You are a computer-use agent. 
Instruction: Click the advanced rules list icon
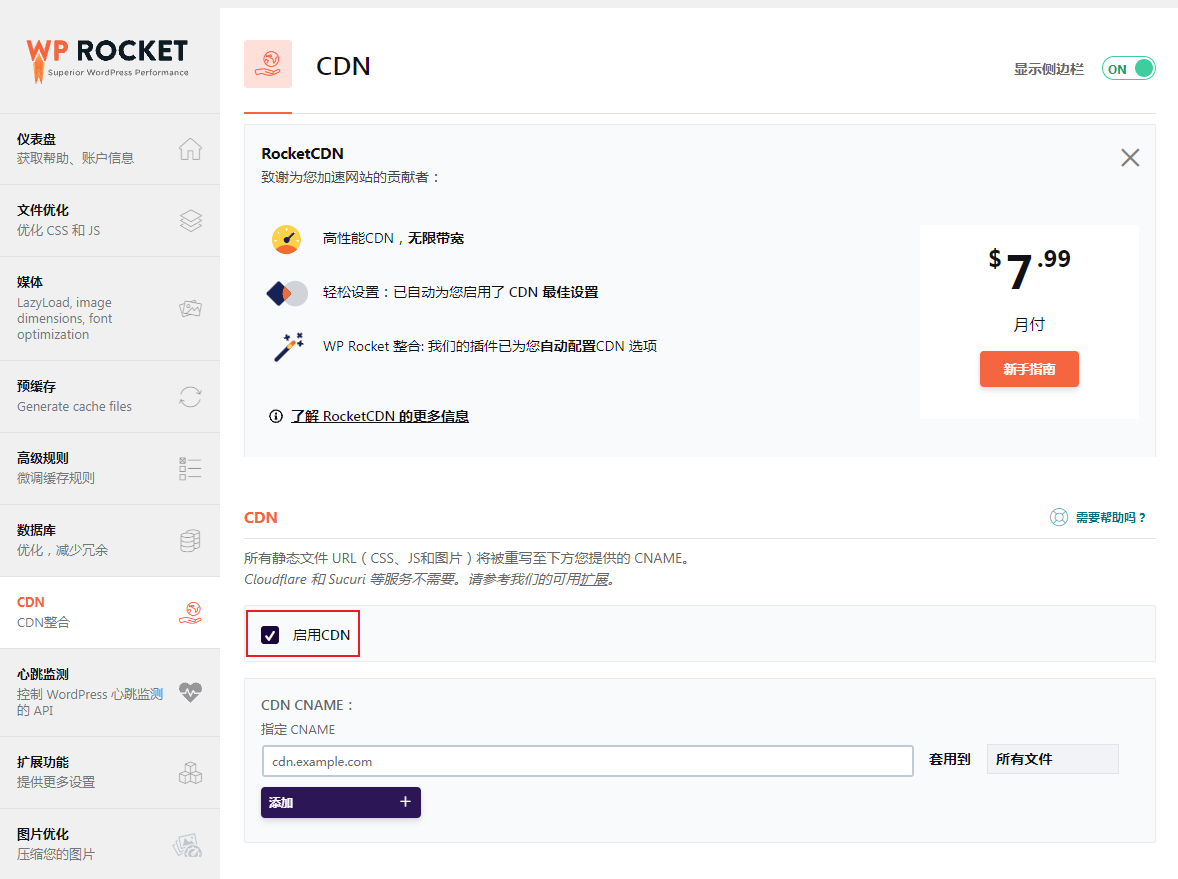190,469
